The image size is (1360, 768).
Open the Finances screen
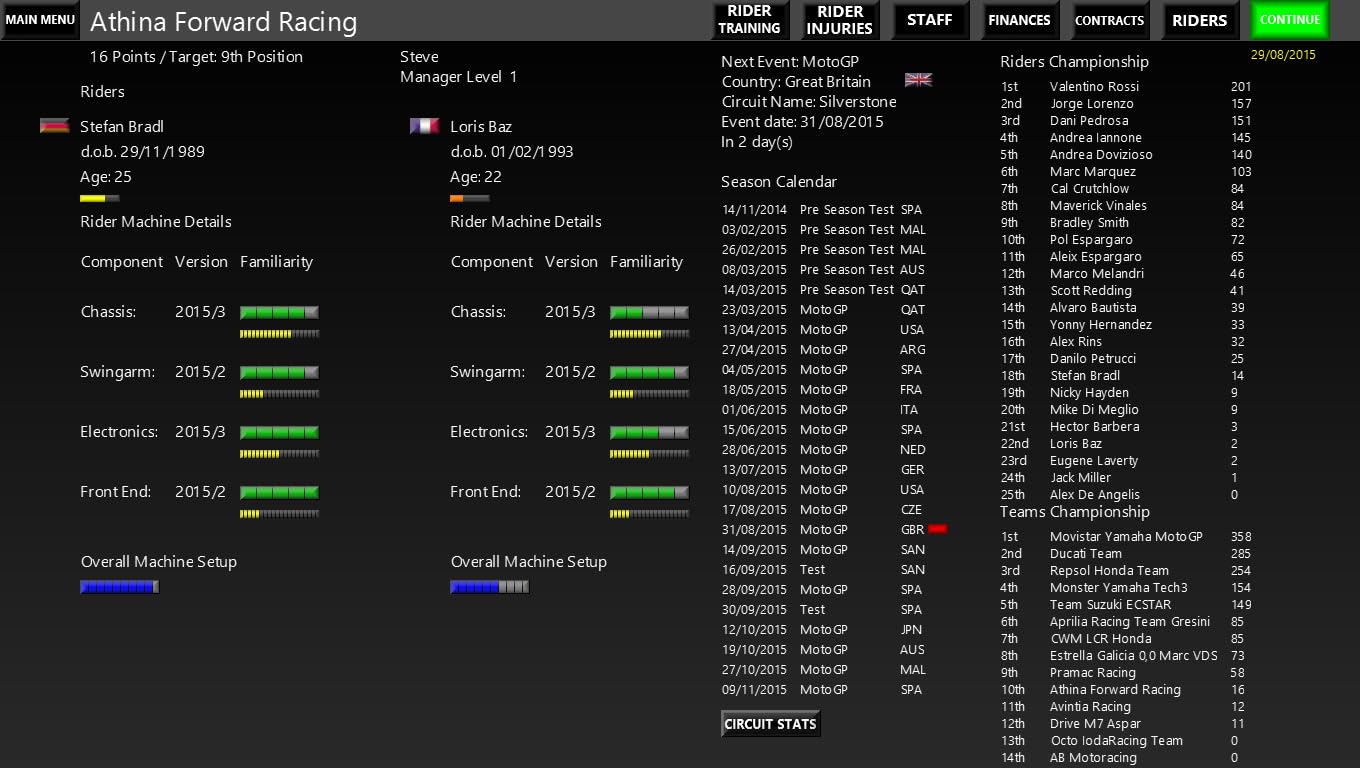click(x=1019, y=20)
